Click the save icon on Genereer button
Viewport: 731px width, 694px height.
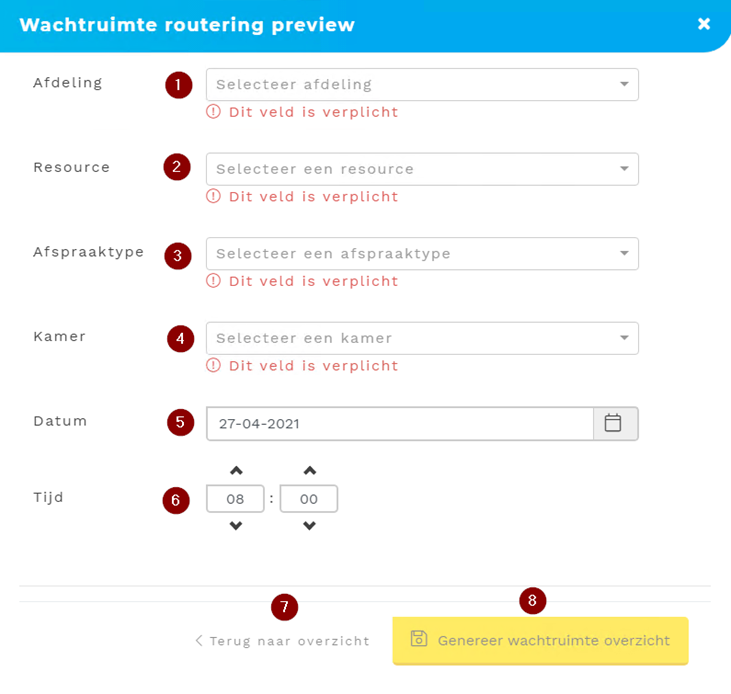(x=419, y=639)
